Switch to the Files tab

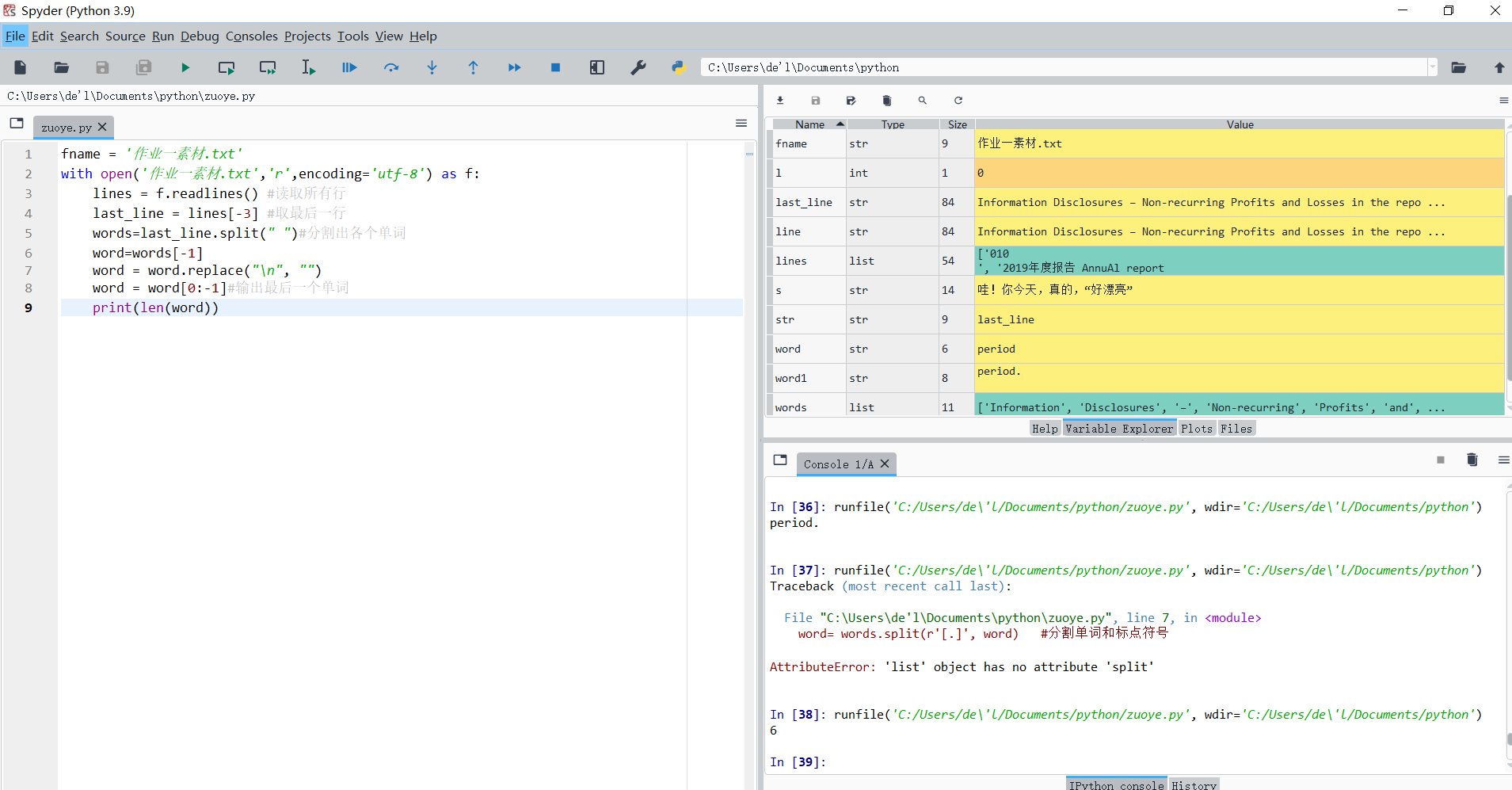pyautogui.click(x=1236, y=429)
